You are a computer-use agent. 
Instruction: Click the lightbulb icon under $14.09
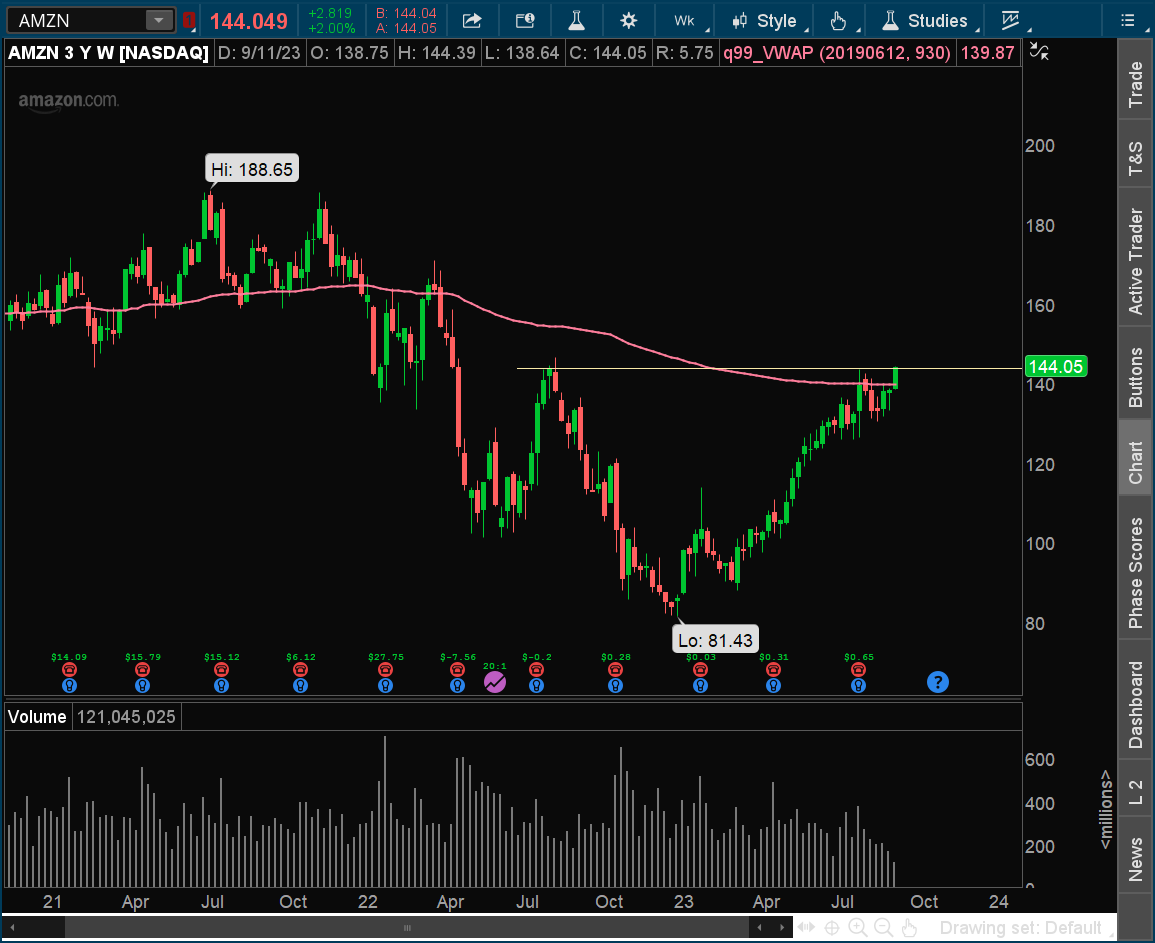click(69, 686)
